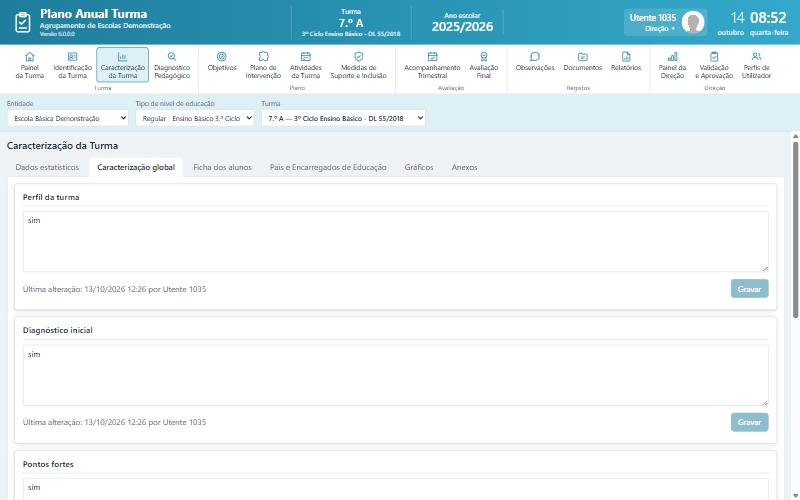Open Relatórios document icon
800x500 pixels.
pos(626,57)
